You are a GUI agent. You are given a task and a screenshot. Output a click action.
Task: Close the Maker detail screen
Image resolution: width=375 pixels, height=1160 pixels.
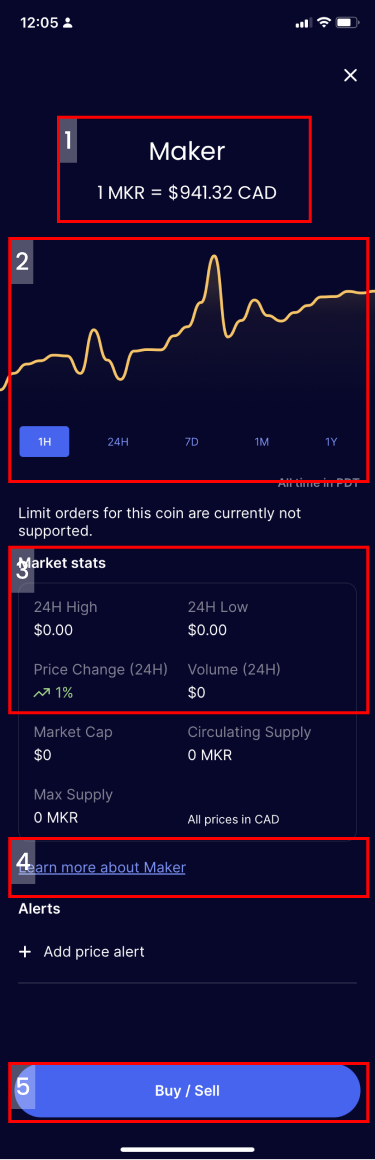(x=351, y=75)
